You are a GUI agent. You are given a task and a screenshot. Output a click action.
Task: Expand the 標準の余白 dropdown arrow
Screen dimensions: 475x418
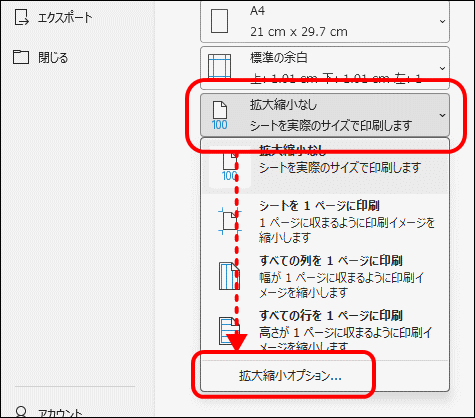click(x=442, y=68)
